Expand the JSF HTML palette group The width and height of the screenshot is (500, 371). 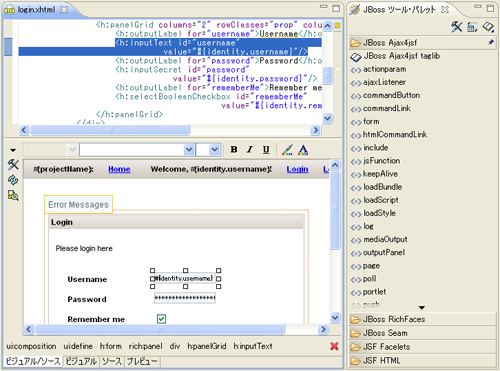422,361
